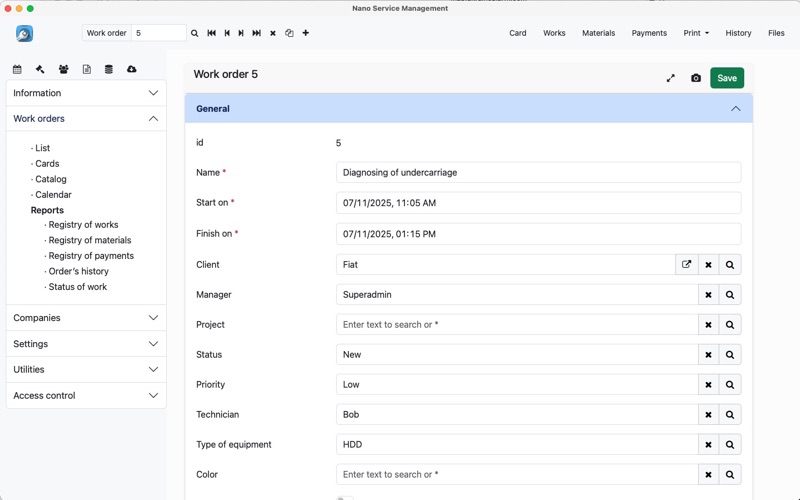This screenshot has width=800, height=500.
Task: Click the camera icon next to Save
Action: point(696,78)
